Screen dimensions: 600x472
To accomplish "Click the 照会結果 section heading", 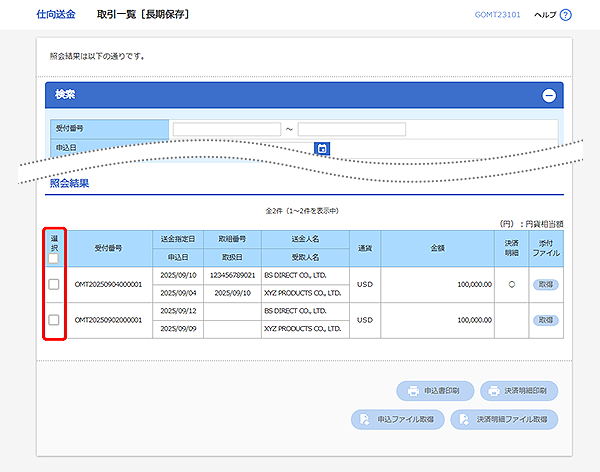I will pyautogui.click(x=69, y=183).
